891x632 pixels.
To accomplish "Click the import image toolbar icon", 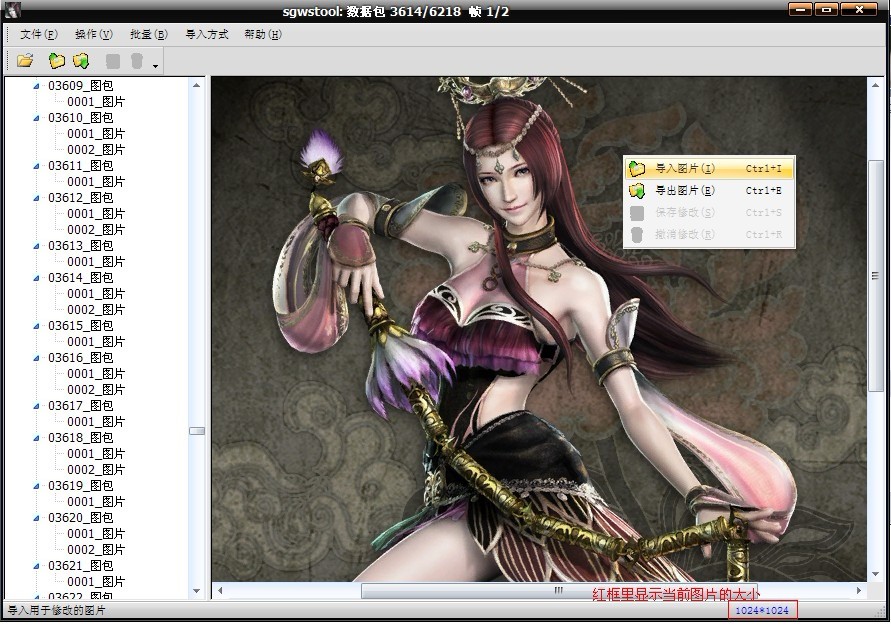I will coord(57,61).
